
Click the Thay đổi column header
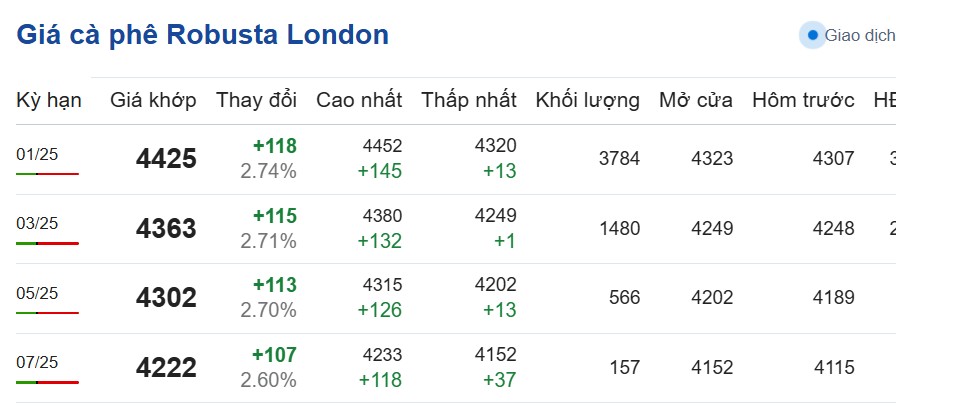coord(256,100)
